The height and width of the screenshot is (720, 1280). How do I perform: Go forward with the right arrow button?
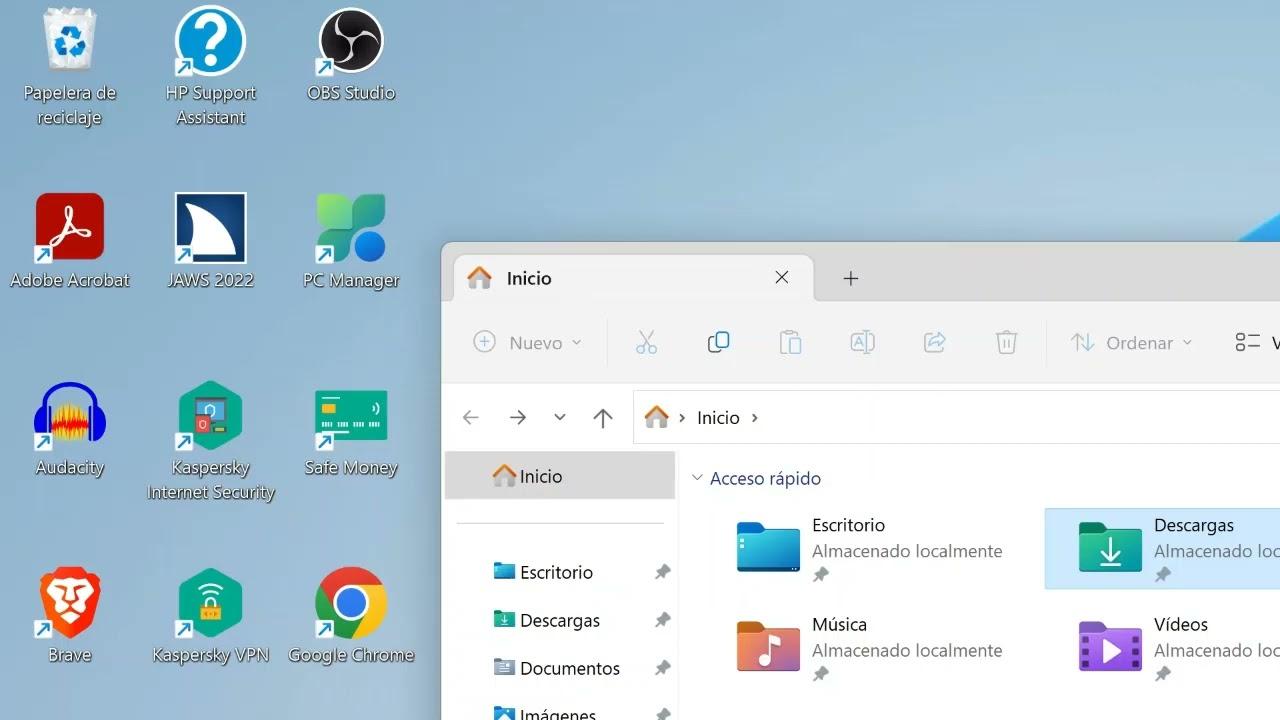tap(517, 418)
